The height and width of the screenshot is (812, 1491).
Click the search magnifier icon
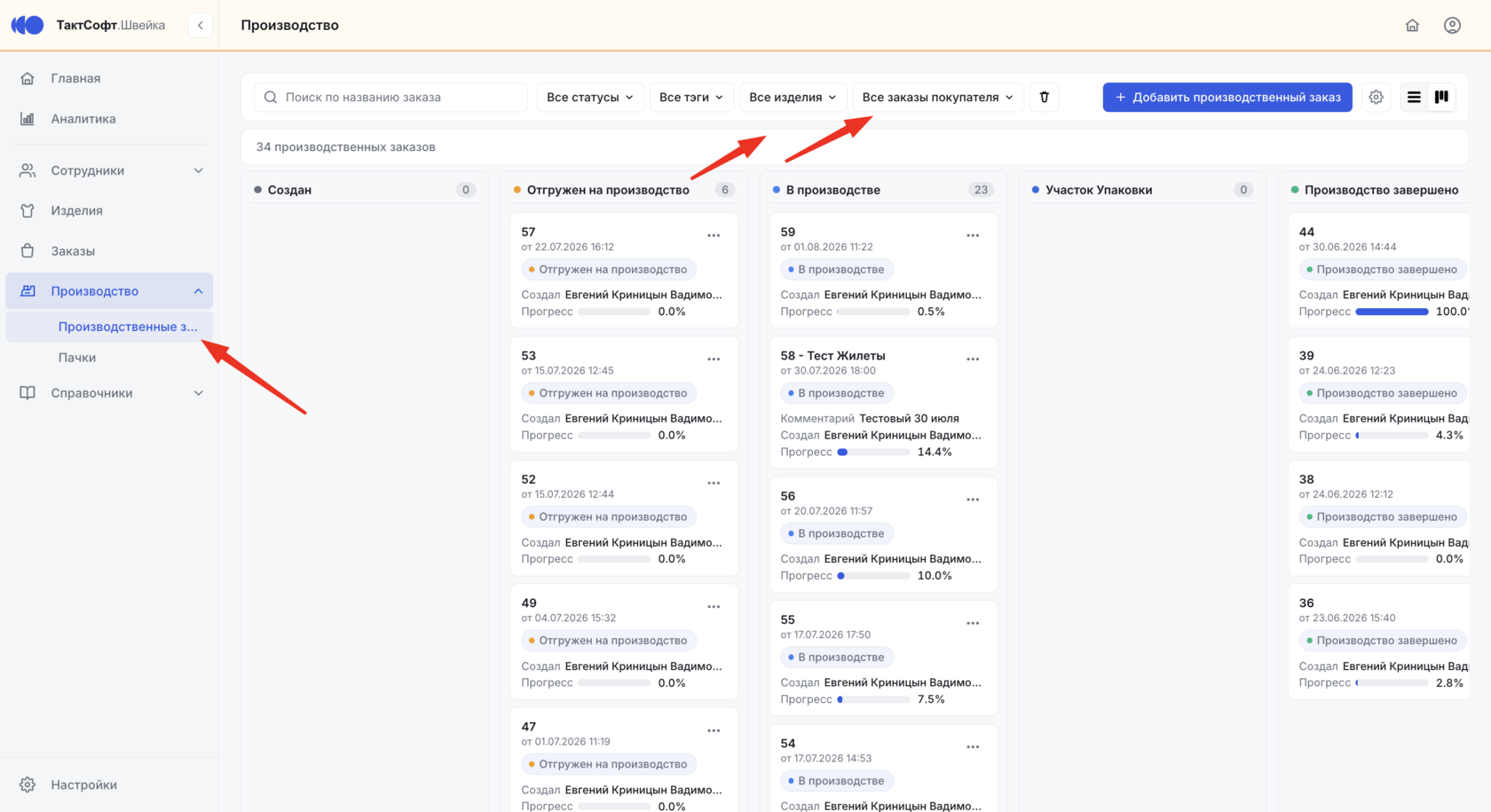pos(271,97)
